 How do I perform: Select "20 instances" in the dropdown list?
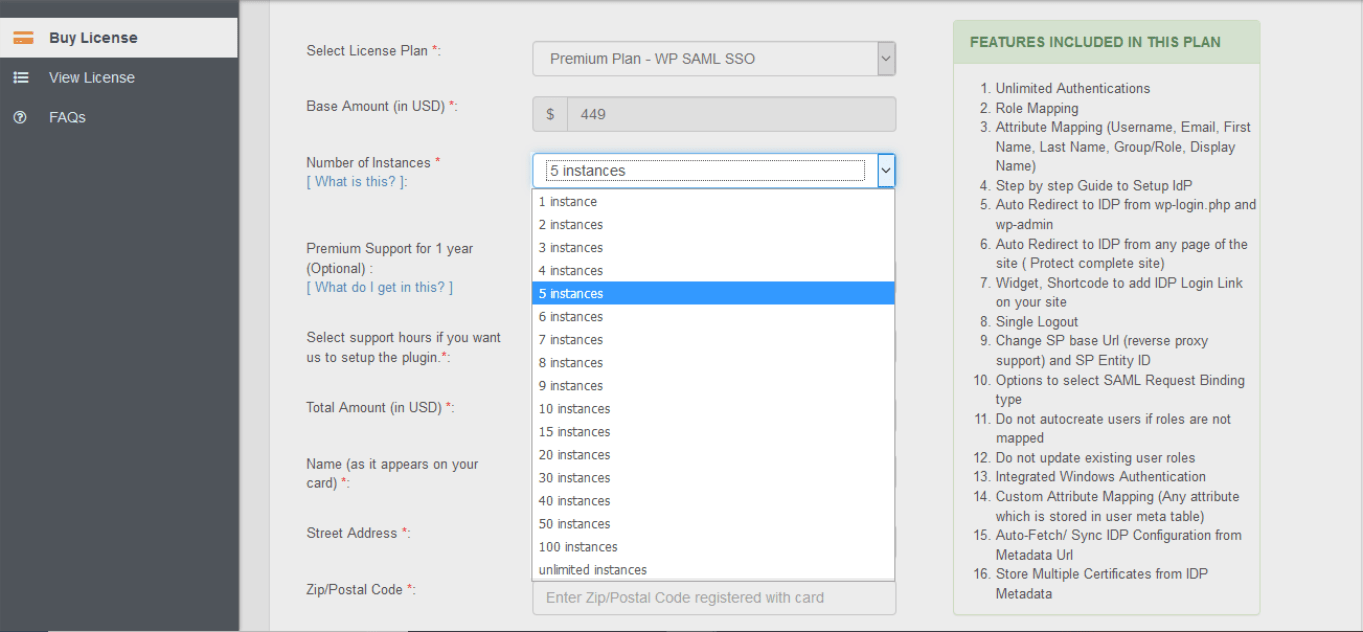coord(714,455)
